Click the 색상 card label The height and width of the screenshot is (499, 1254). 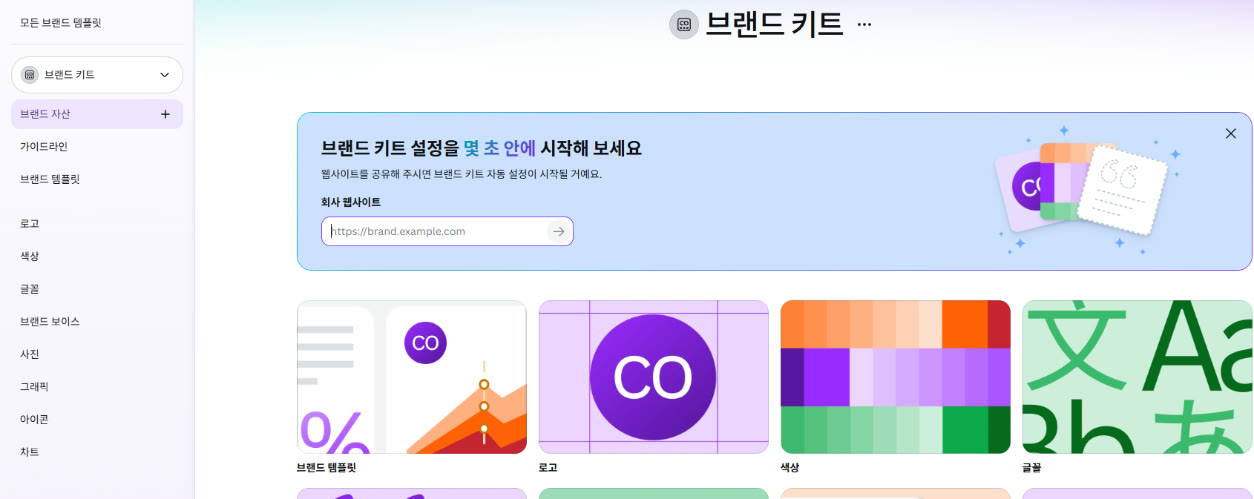[791, 467]
